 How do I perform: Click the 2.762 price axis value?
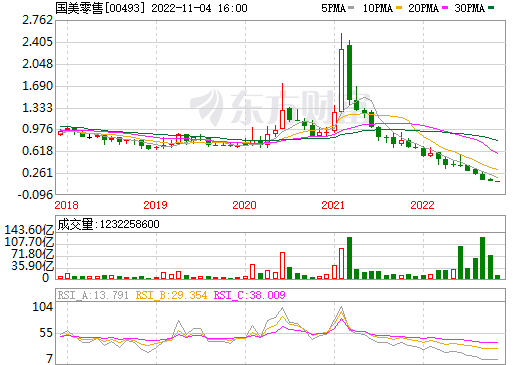click(37, 20)
